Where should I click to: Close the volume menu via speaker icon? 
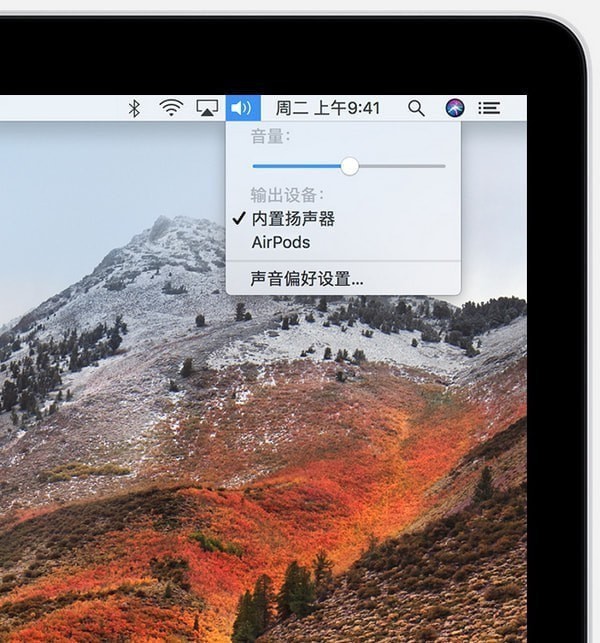point(243,108)
